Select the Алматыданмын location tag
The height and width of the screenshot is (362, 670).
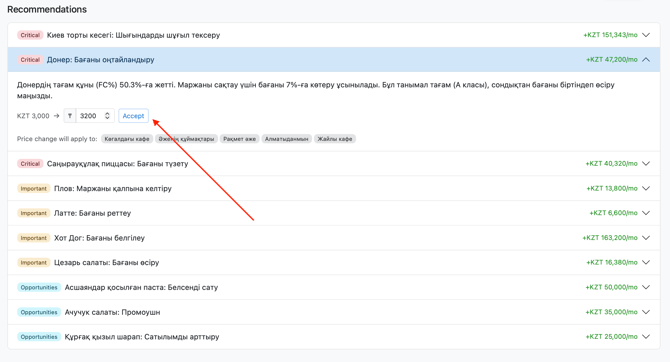tap(286, 139)
